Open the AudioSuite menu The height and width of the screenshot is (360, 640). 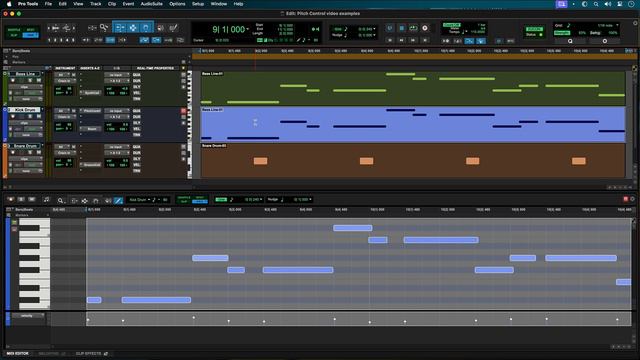click(x=151, y=4)
